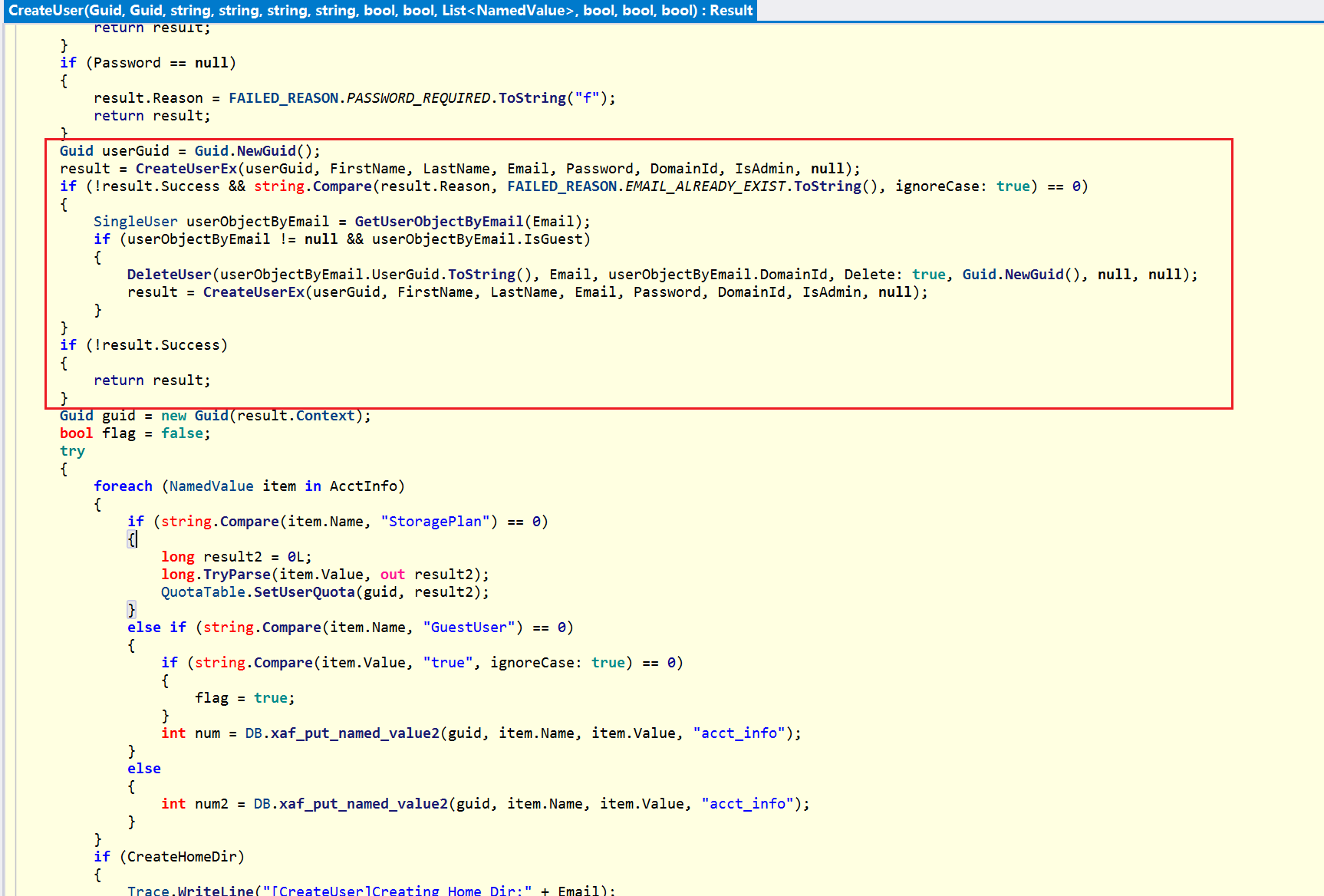Click the userObjectByEmail variable declaration

point(258,222)
